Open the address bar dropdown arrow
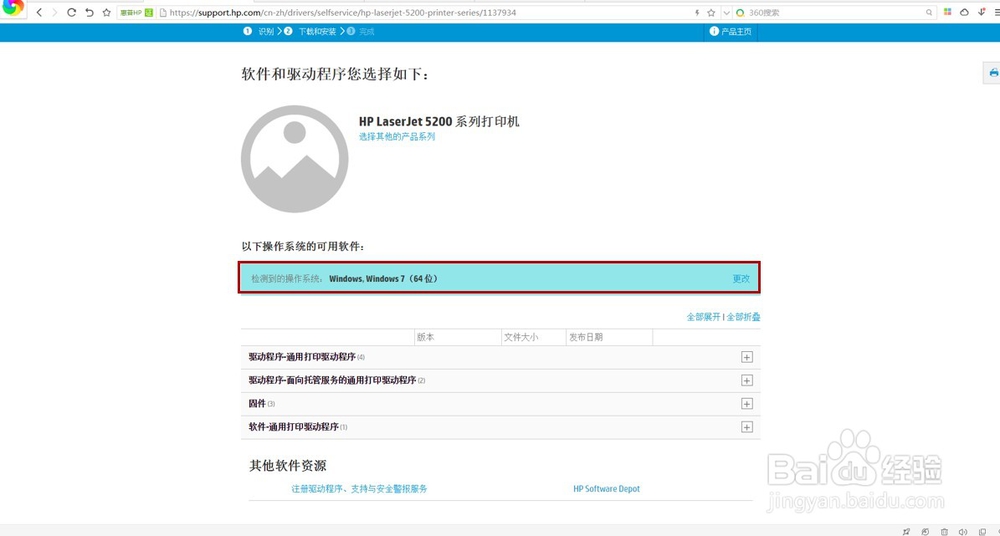Screen dimensions: 1000x536 (x=726, y=12)
